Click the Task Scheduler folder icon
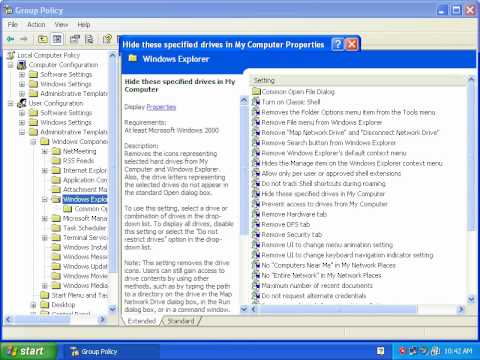480x360 pixels. click(x=56, y=228)
